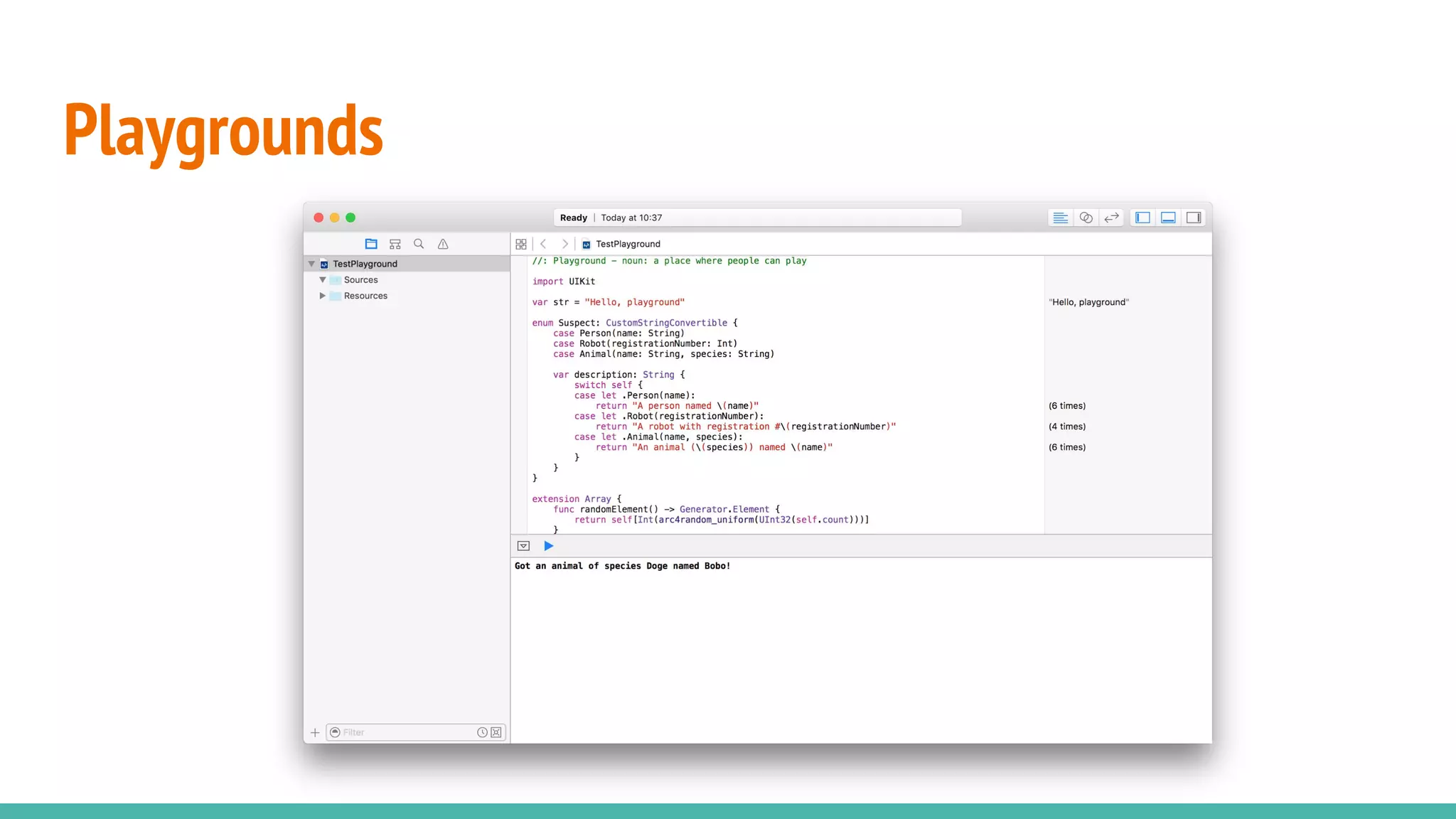Show the assistant editor
The width and height of the screenshot is (1456, 819).
pos(1086,218)
